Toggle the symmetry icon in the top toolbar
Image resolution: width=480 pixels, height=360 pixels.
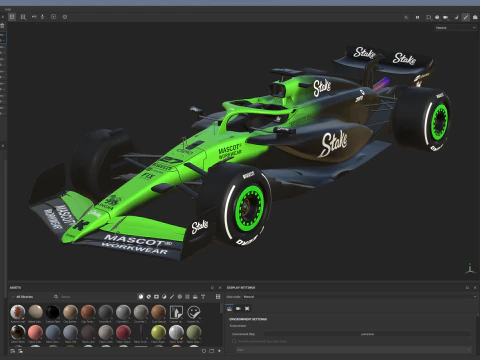[x=34, y=17]
